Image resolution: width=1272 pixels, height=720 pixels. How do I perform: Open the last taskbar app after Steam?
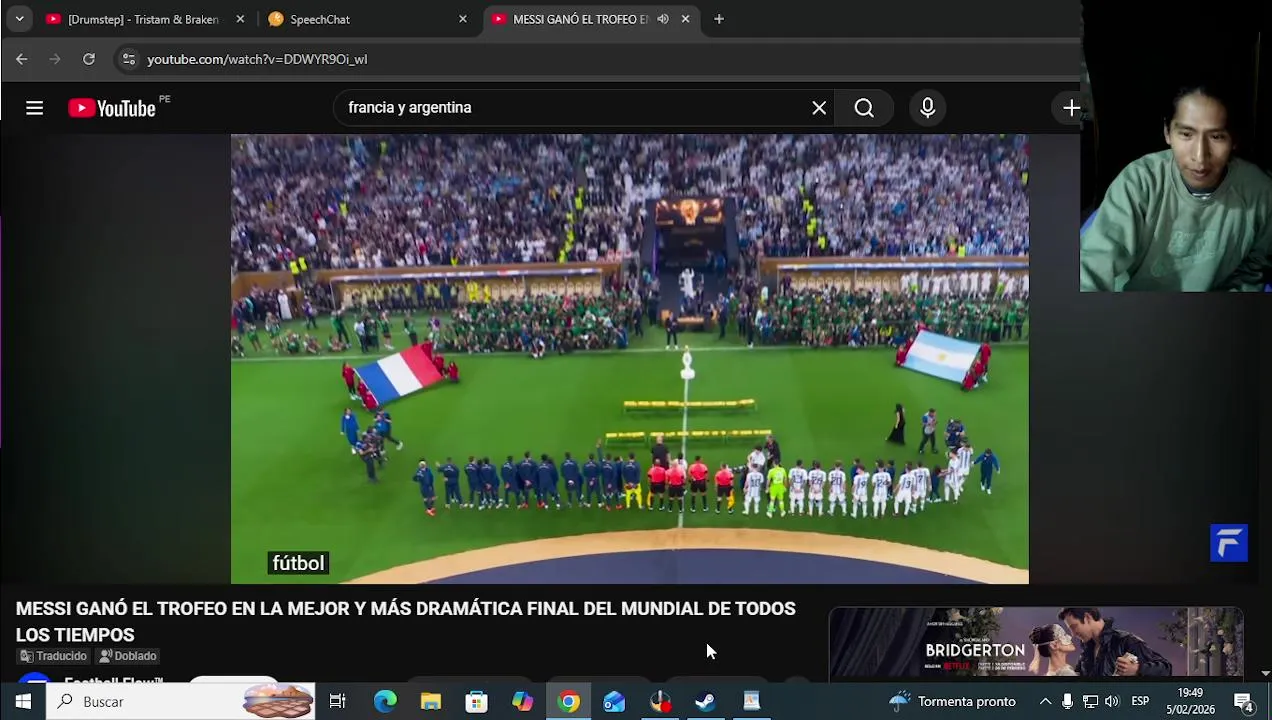(x=751, y=702)
